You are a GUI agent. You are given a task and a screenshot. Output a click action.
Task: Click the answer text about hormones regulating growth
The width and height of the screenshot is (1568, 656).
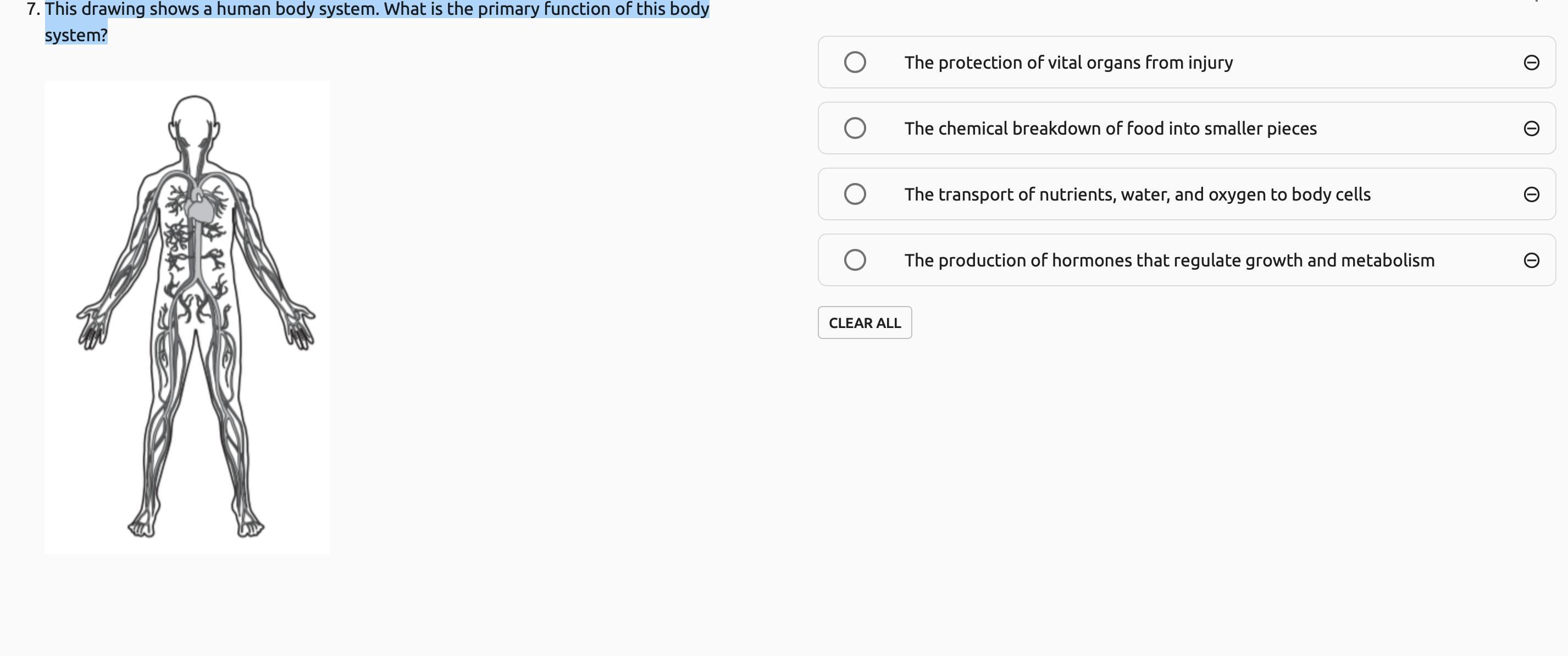[1168, 260]
